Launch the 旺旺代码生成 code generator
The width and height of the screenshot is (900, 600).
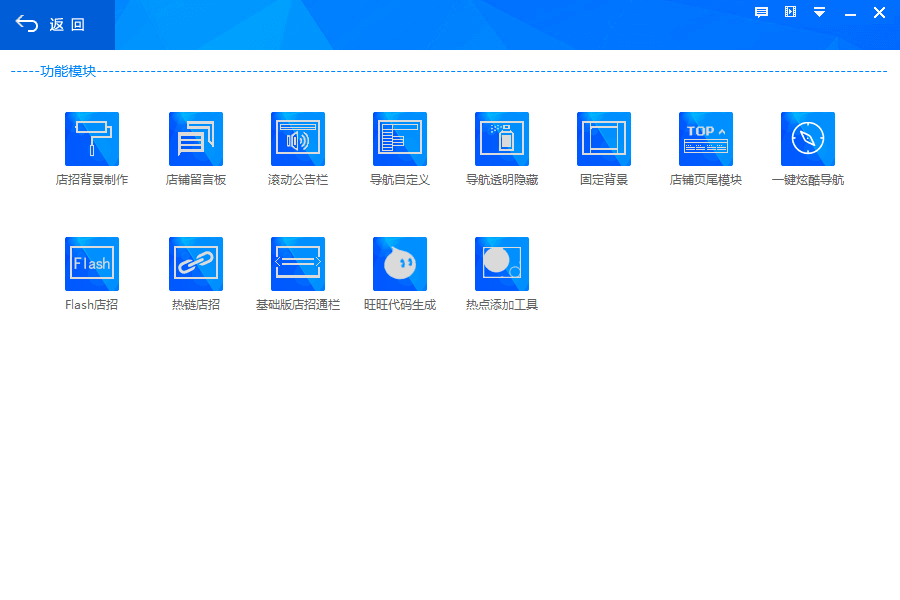tap(400, 264)
